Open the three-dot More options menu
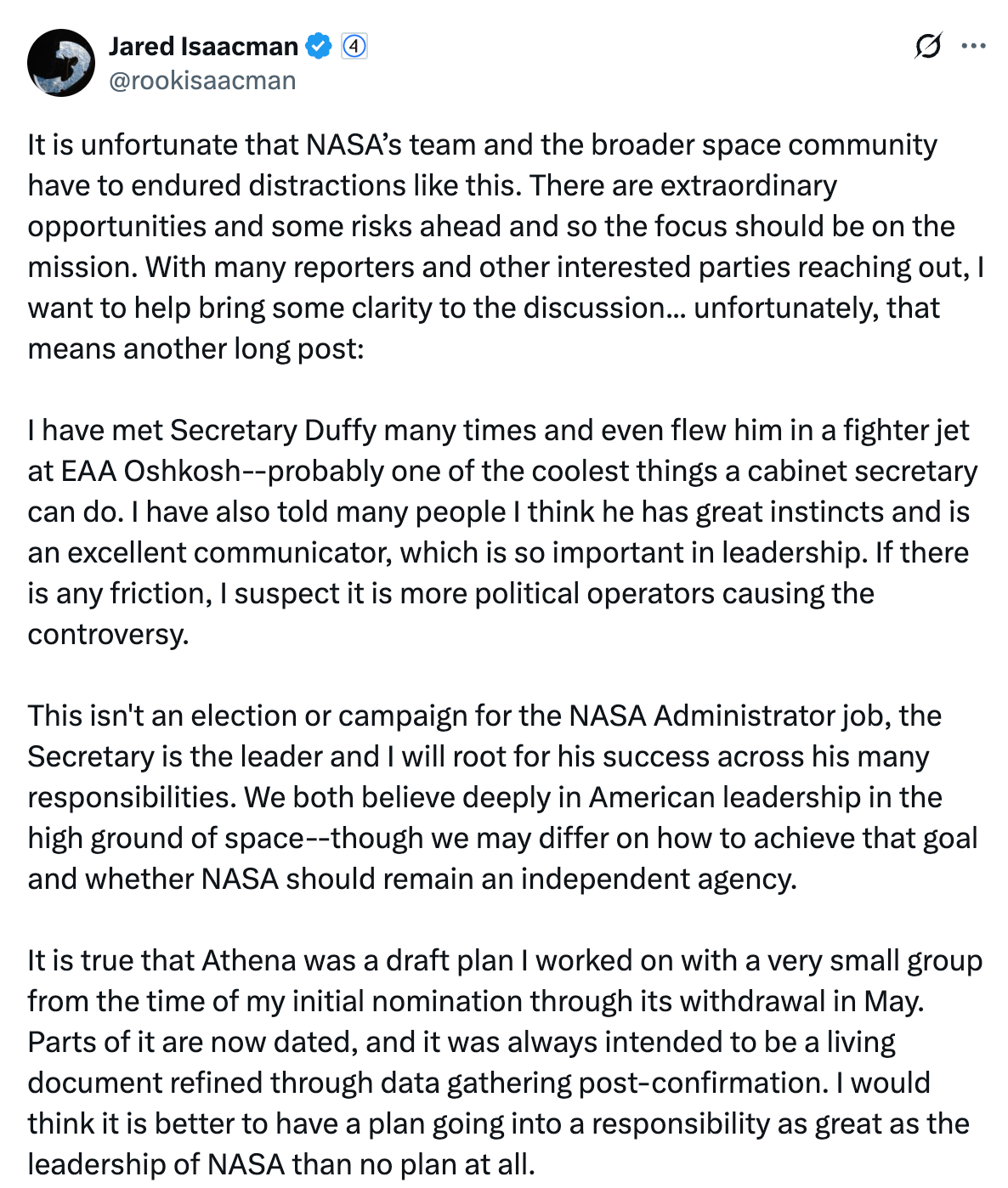Image resolution: width=1008 pixels, height=1188 pixels. point(974,46)
